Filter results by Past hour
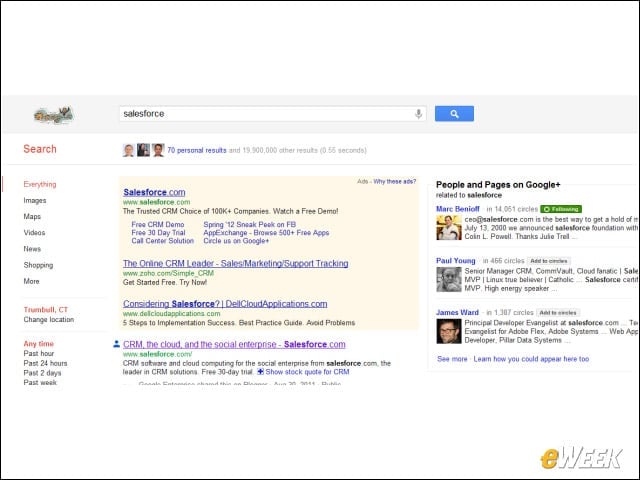The height and width of the screenshot is (480, 640). (39, 353)
